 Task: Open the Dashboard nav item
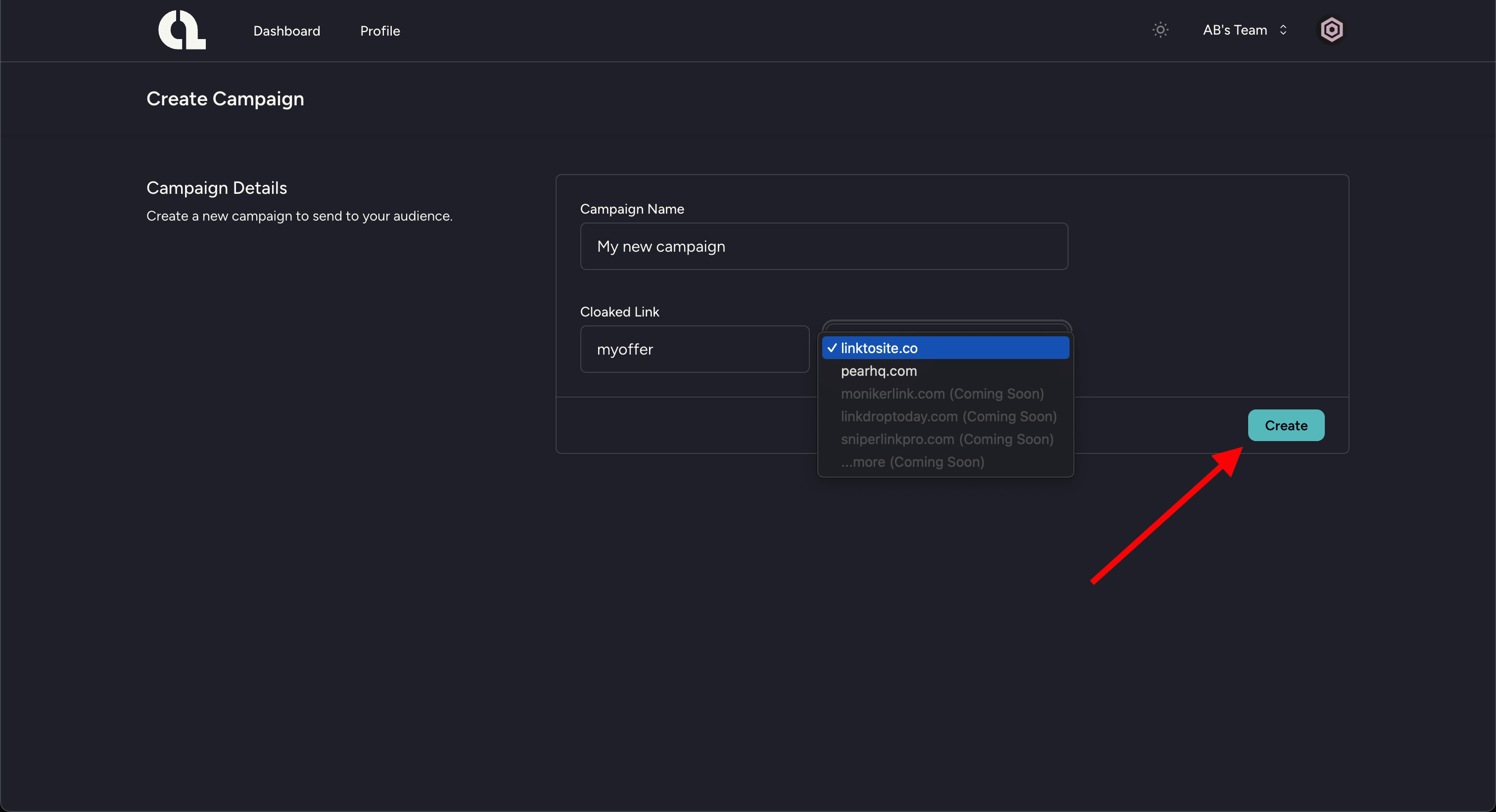[x=286, y=31]
